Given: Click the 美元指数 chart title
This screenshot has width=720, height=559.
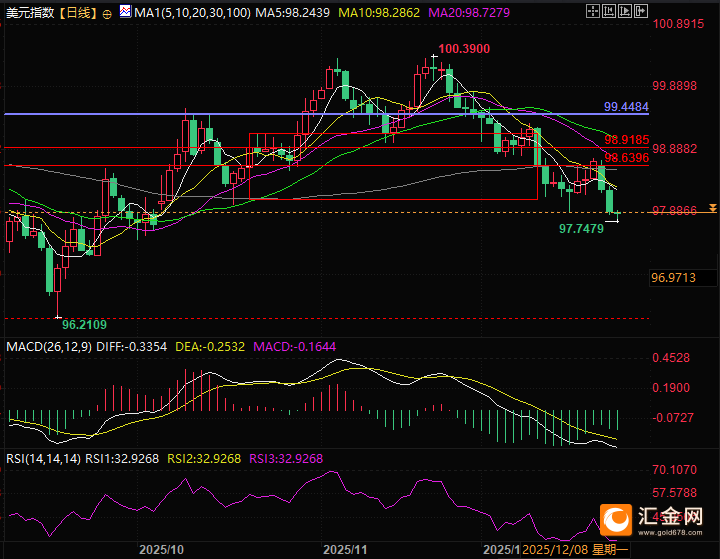Looking at the screenshot, I should [x=30, y=13].
